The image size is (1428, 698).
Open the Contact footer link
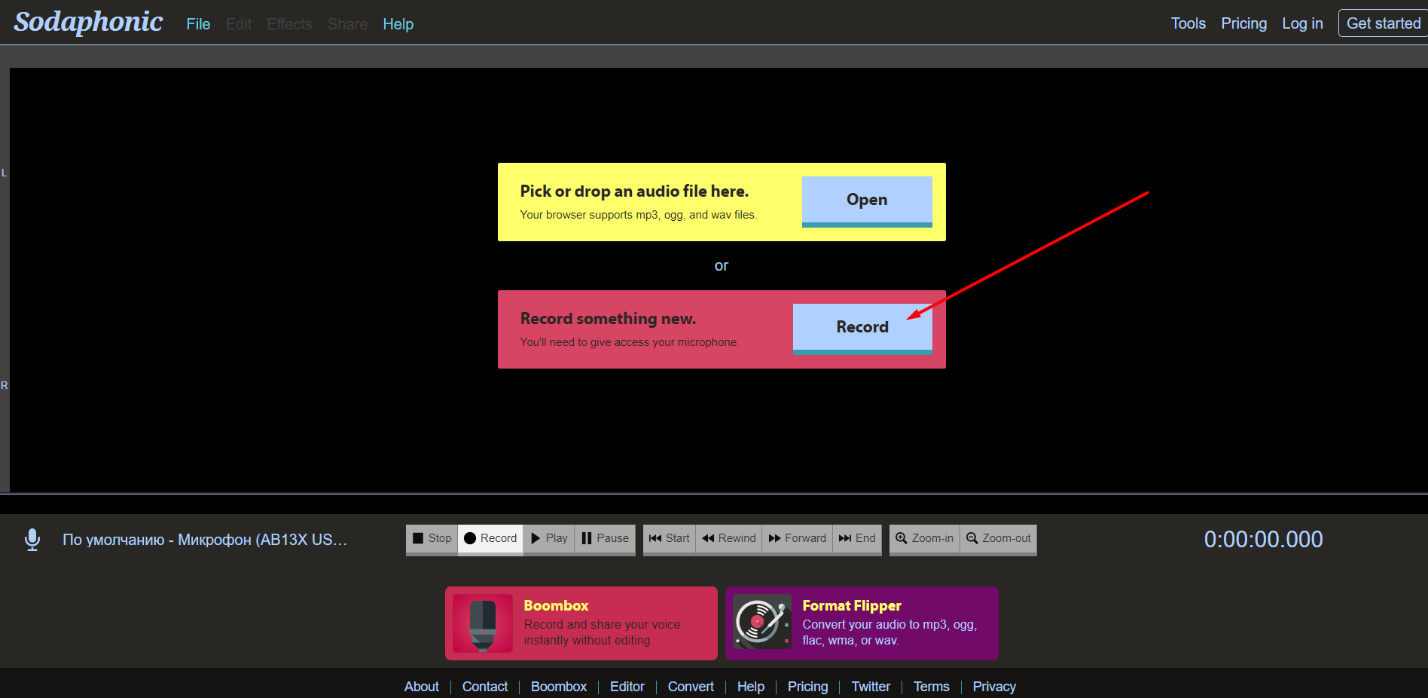click(x=485, y=687)
